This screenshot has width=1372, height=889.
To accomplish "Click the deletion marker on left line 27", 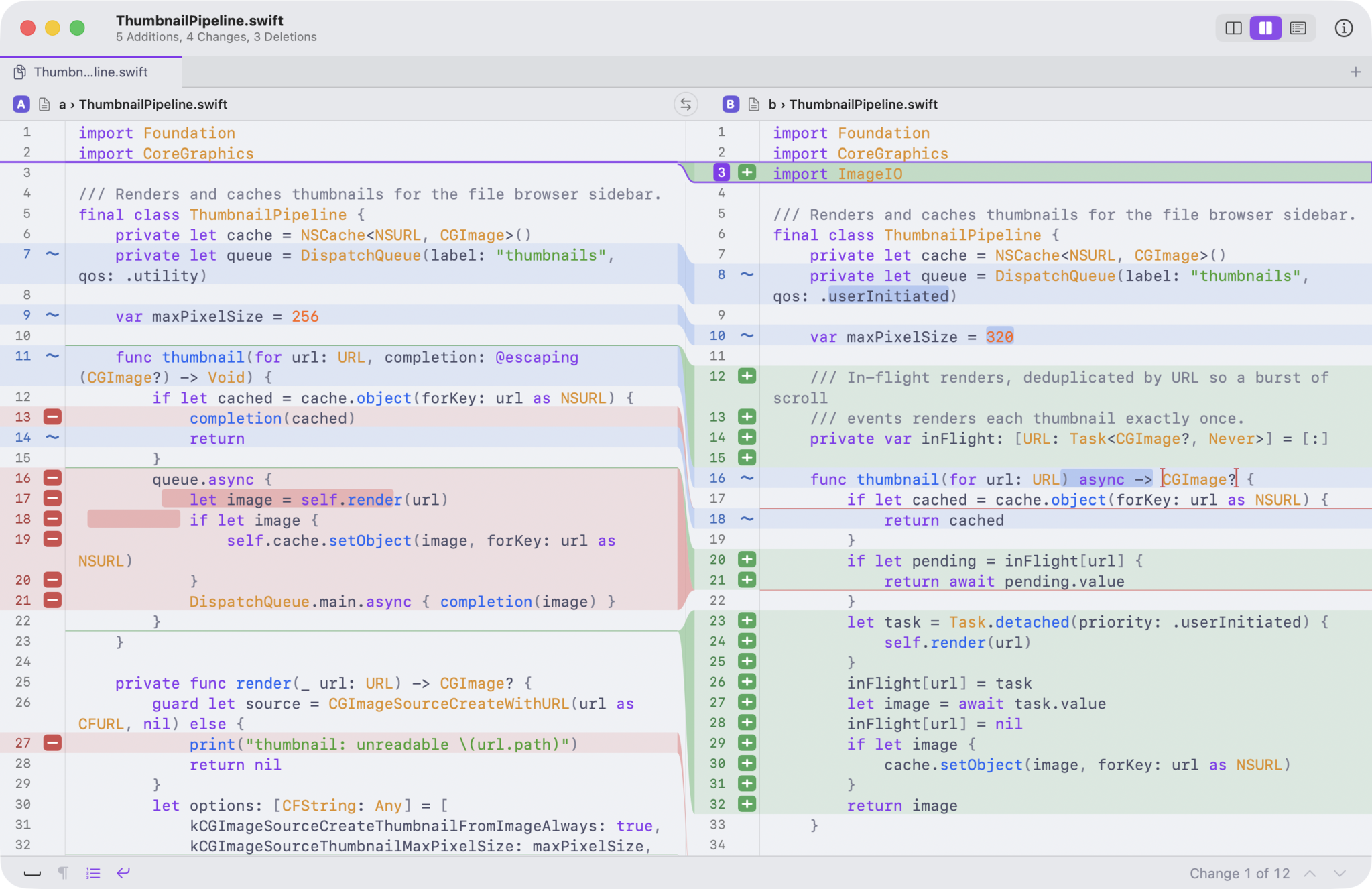I will point(52,743).
